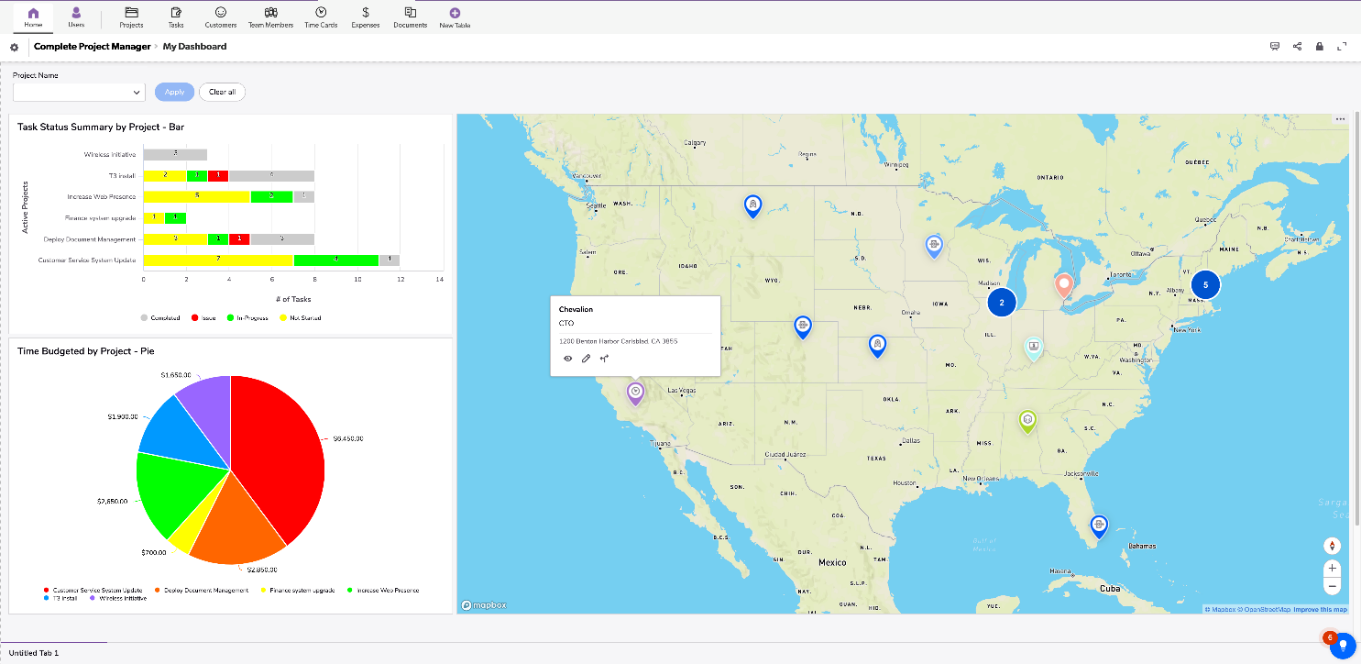Open help bubble with notification badge
This screenshot has width=1361, height=664.
tap(1341, 646)
